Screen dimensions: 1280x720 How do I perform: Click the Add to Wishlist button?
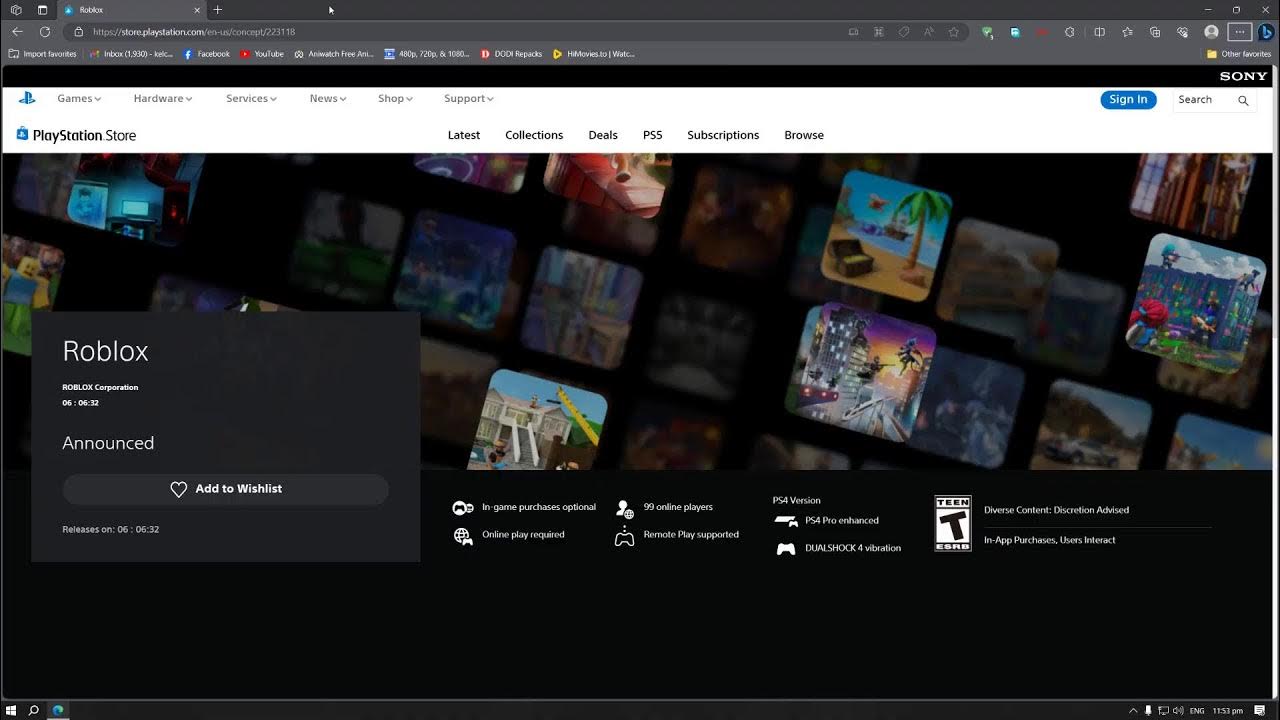(225, 489)
